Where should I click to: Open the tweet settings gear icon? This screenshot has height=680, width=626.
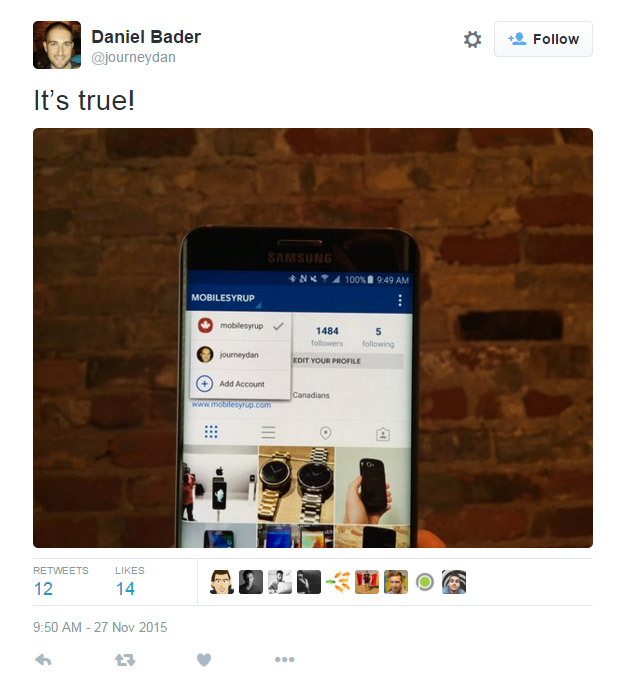(x=472, y=39)
